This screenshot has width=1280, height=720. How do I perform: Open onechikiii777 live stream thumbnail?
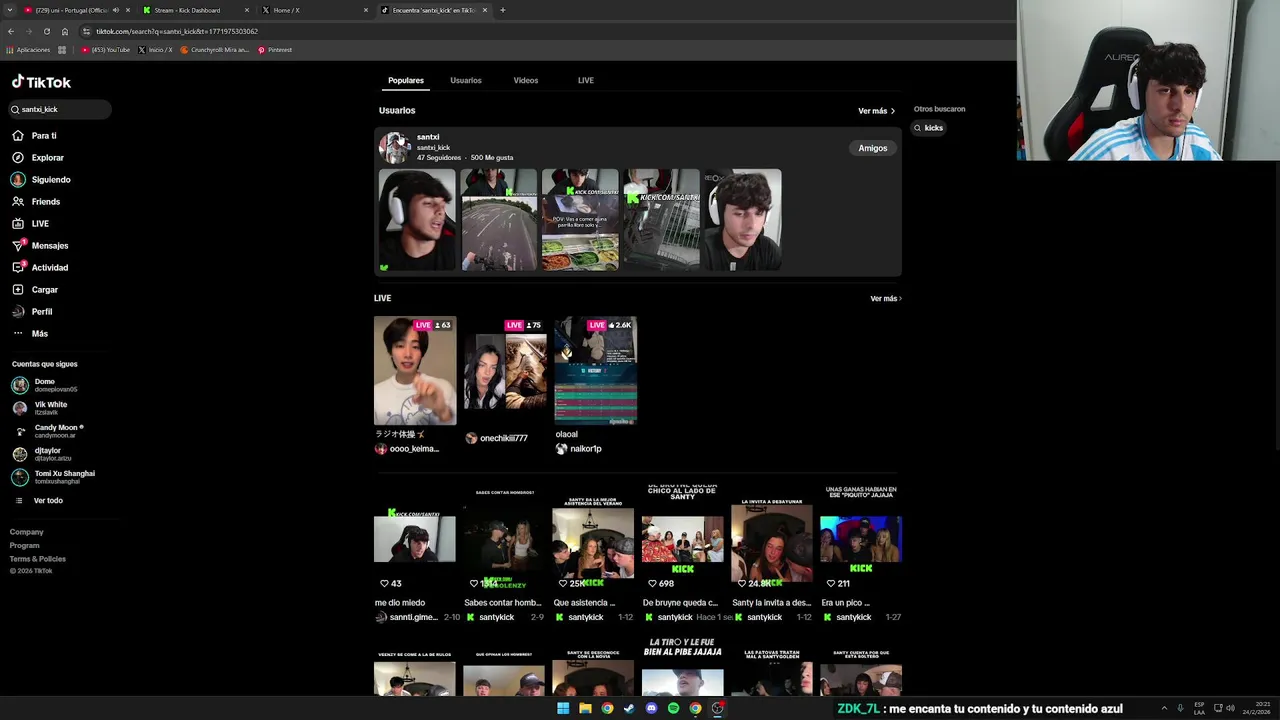pos(505,371)
